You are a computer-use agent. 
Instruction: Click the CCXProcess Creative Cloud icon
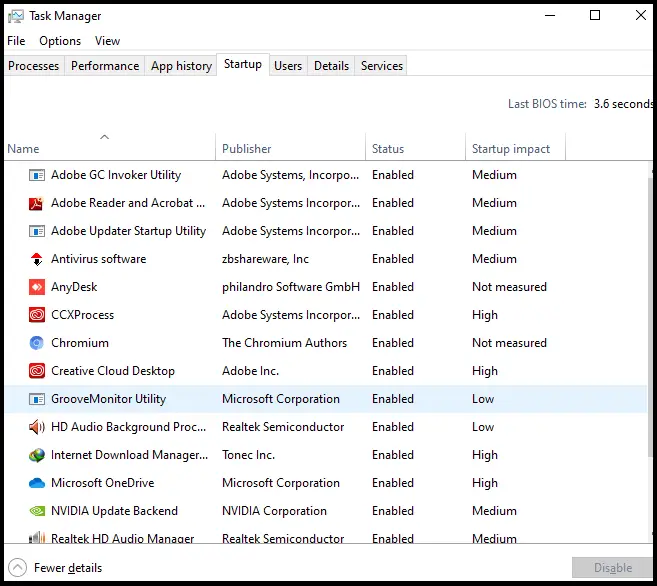(37, 315)
